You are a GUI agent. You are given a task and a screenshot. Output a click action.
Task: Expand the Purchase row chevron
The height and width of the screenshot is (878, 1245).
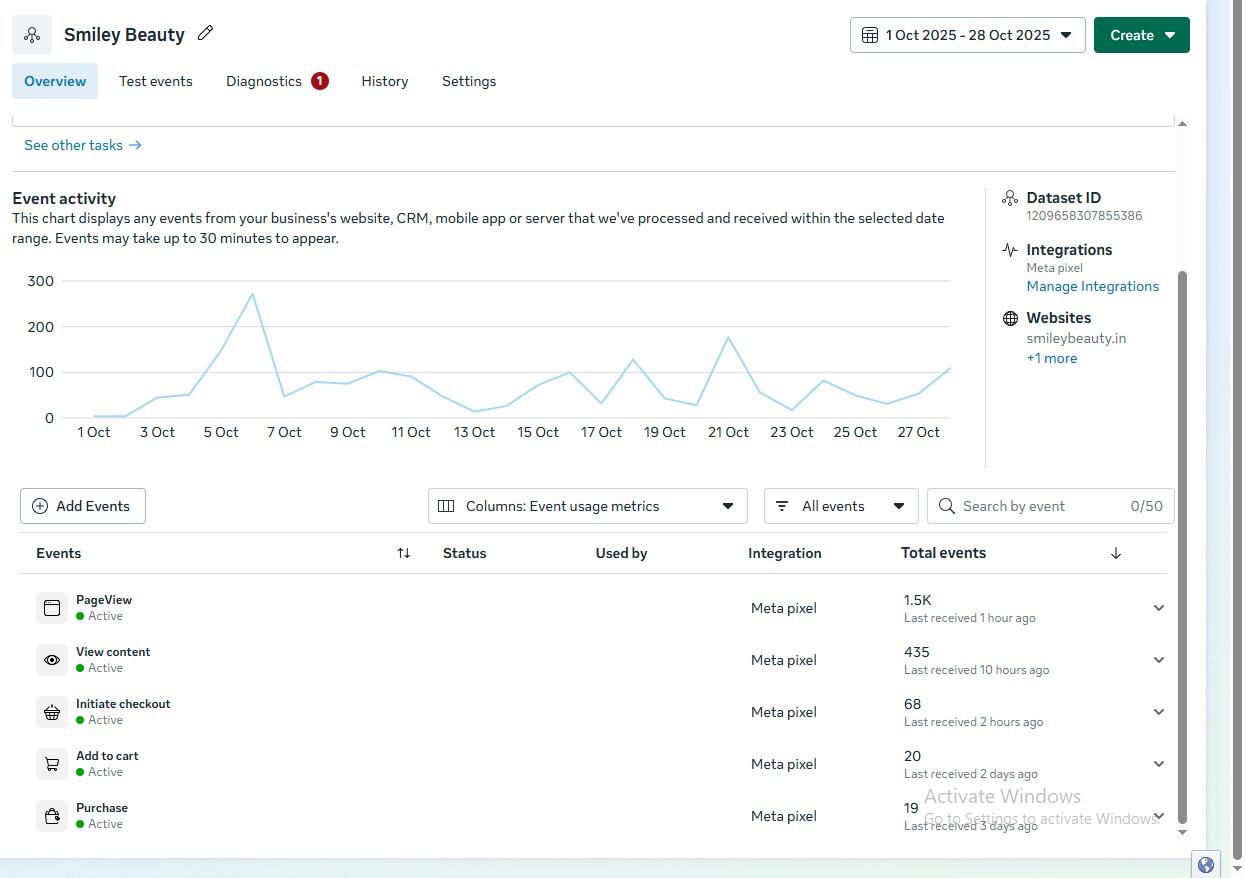coord(1159,816)
